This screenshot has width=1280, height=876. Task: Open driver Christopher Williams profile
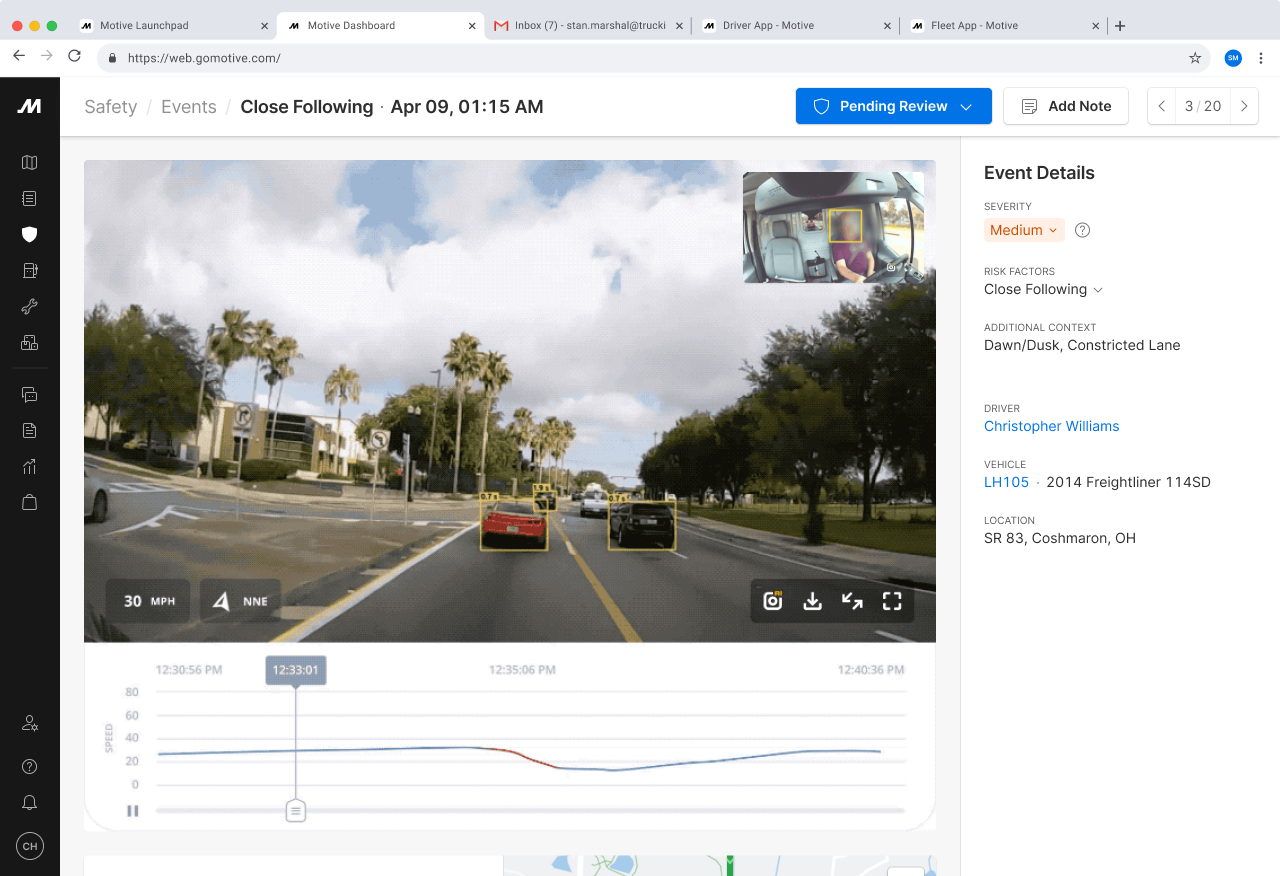point(1051,426)
